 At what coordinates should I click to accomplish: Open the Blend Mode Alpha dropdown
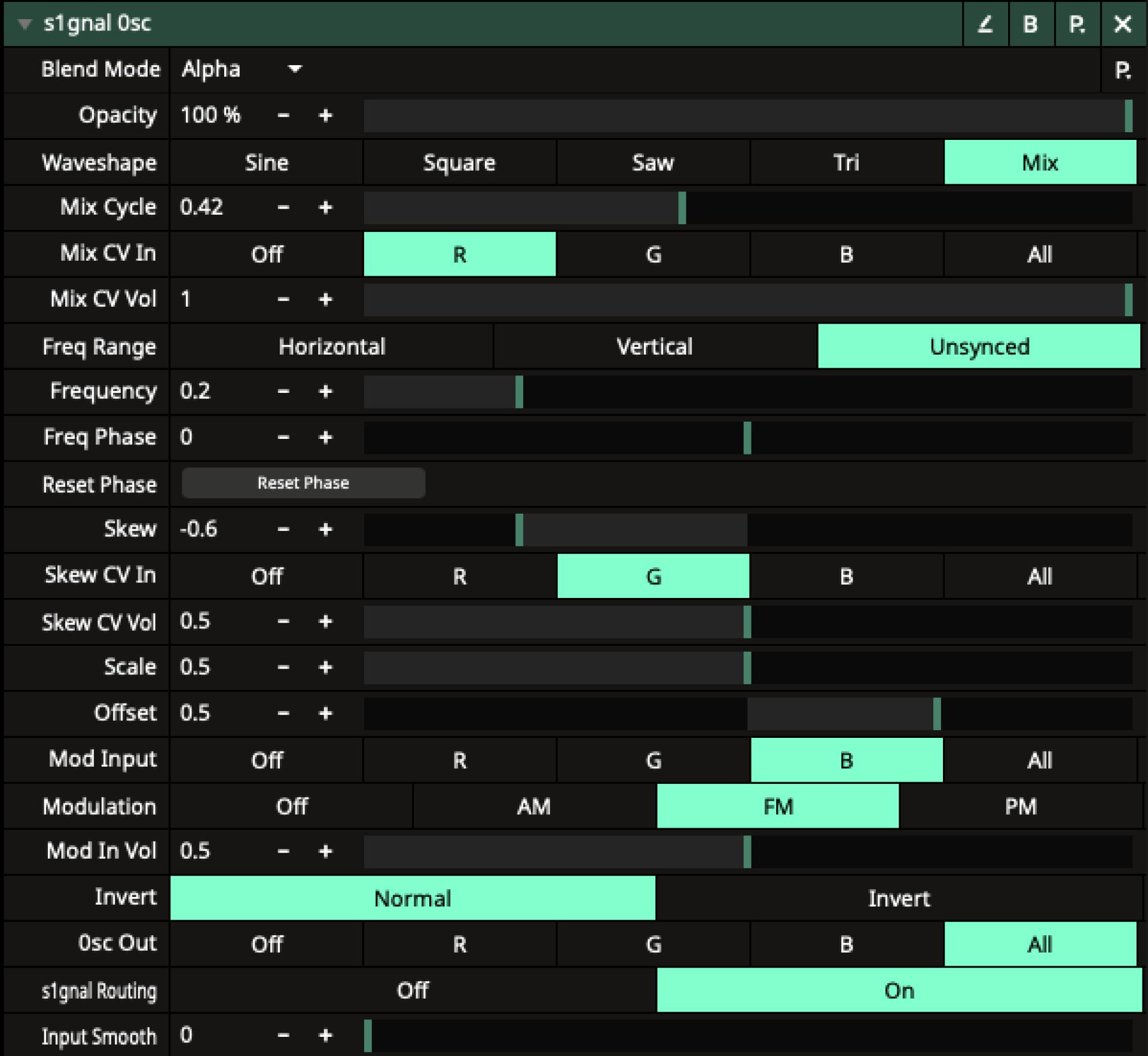click(242, 69)
